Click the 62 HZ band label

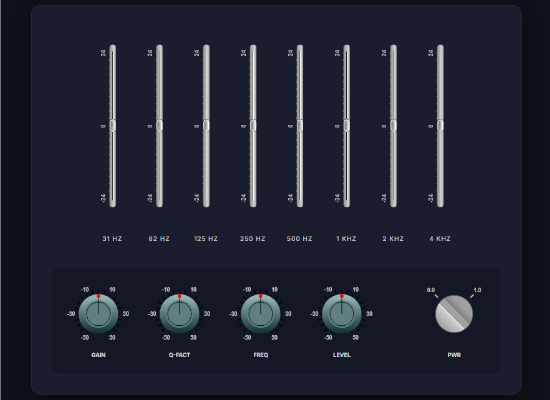click(x=159, y=239)
